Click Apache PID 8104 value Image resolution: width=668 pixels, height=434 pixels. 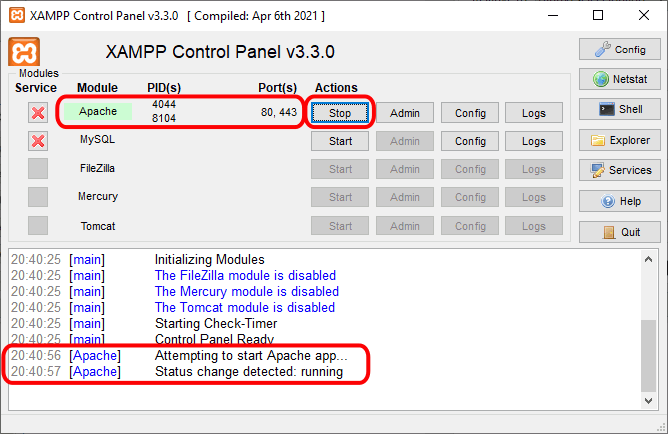pos(164,118)
